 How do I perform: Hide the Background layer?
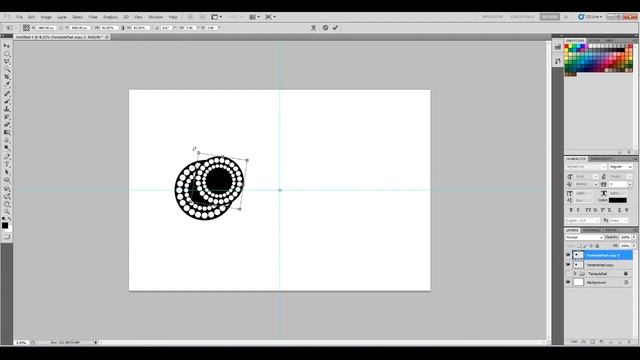[568, 282]
